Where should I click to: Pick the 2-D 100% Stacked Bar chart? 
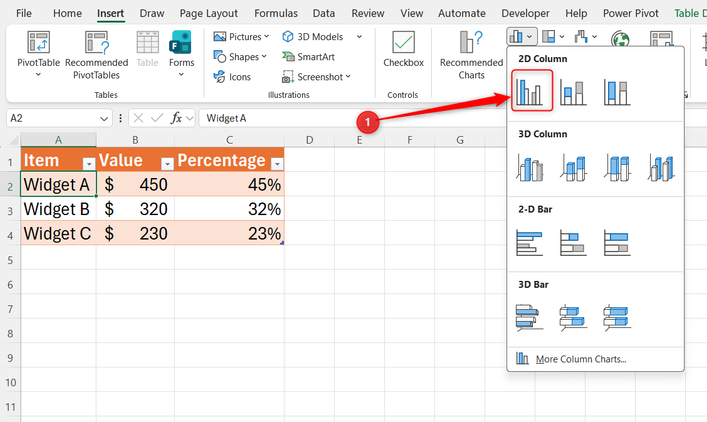[617, 243]
